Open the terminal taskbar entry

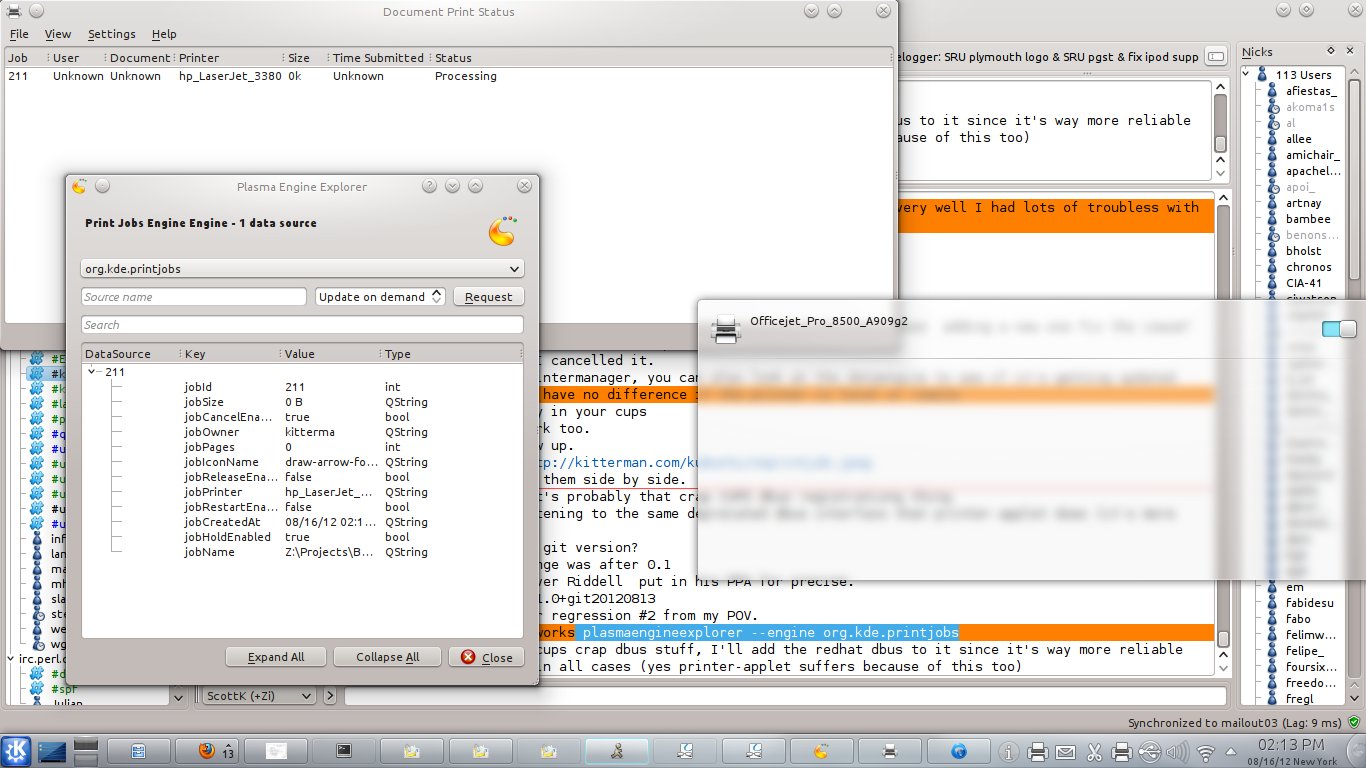coord(342,749)
